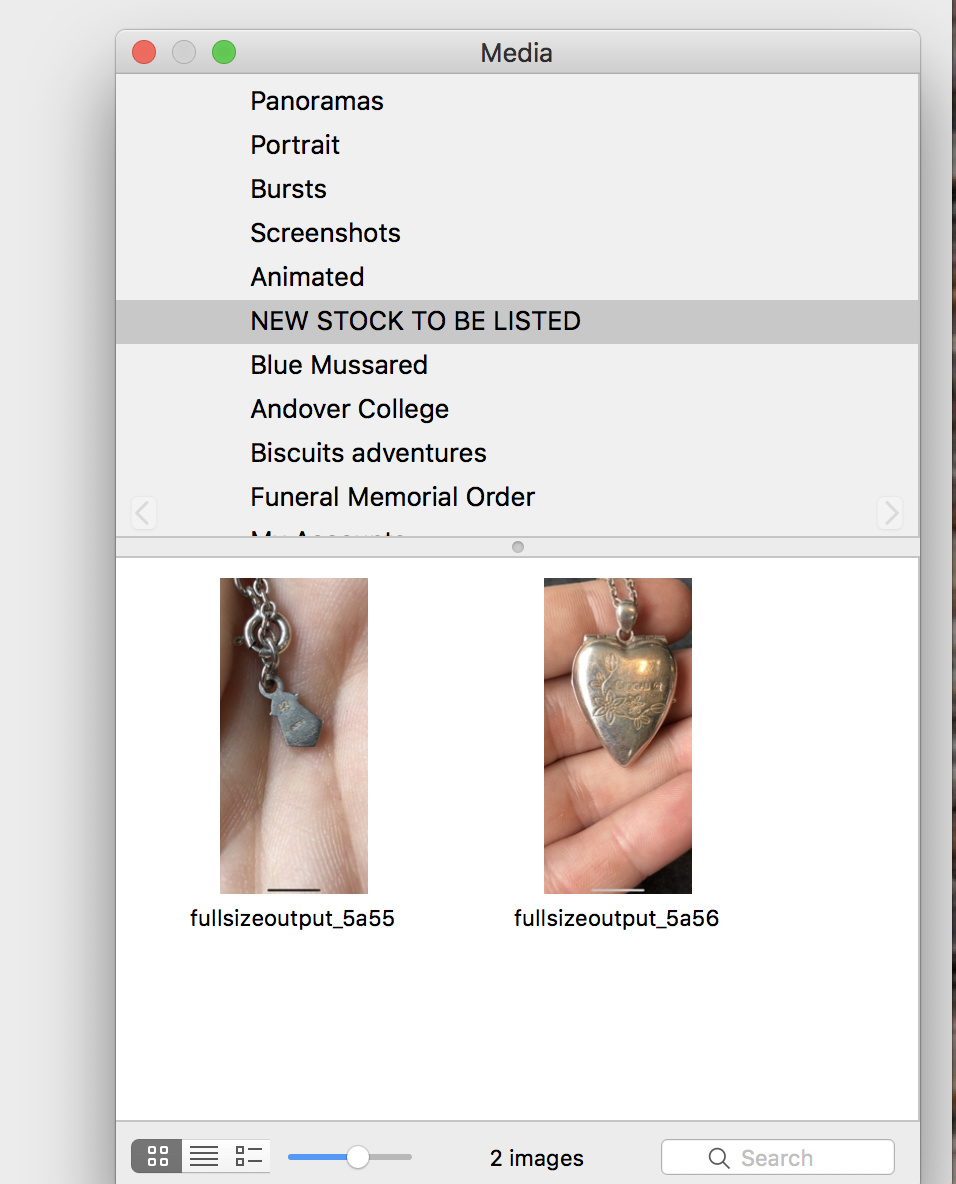Select fullsizeoutput_5a56 heart locket image
This screenshot has height=1184, width=956.
(x=618, y=735)
